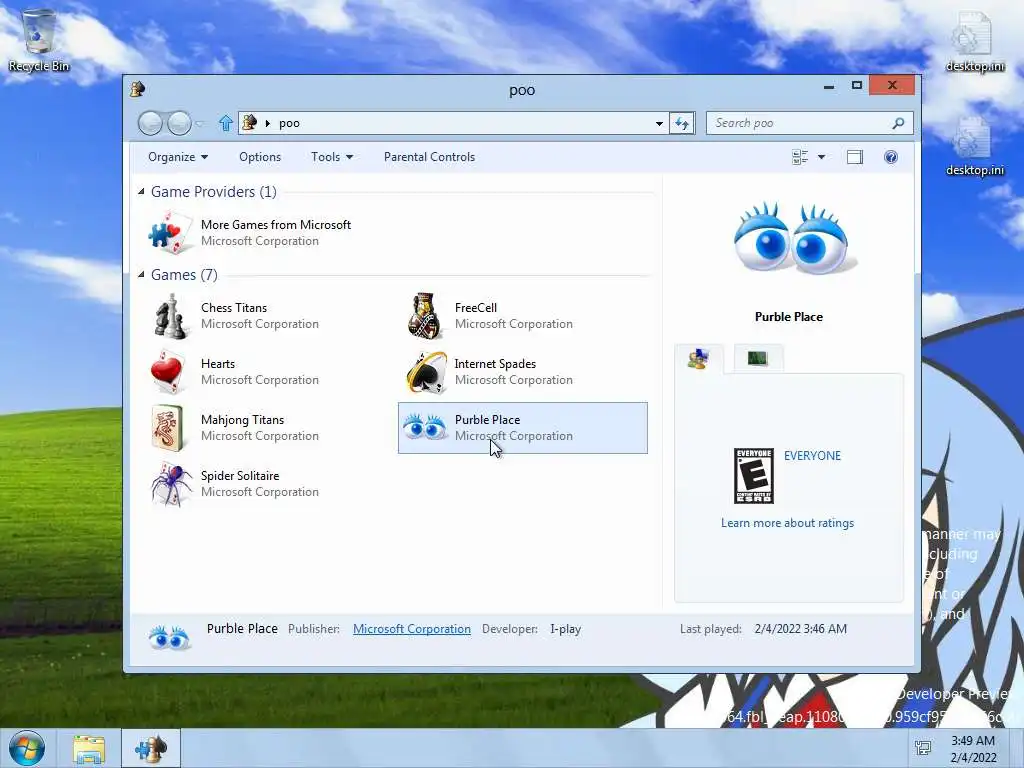This screenshot has width=1024, height=768.
Task: Open File Explorer from the taskbar
Action: coord(89,749)
